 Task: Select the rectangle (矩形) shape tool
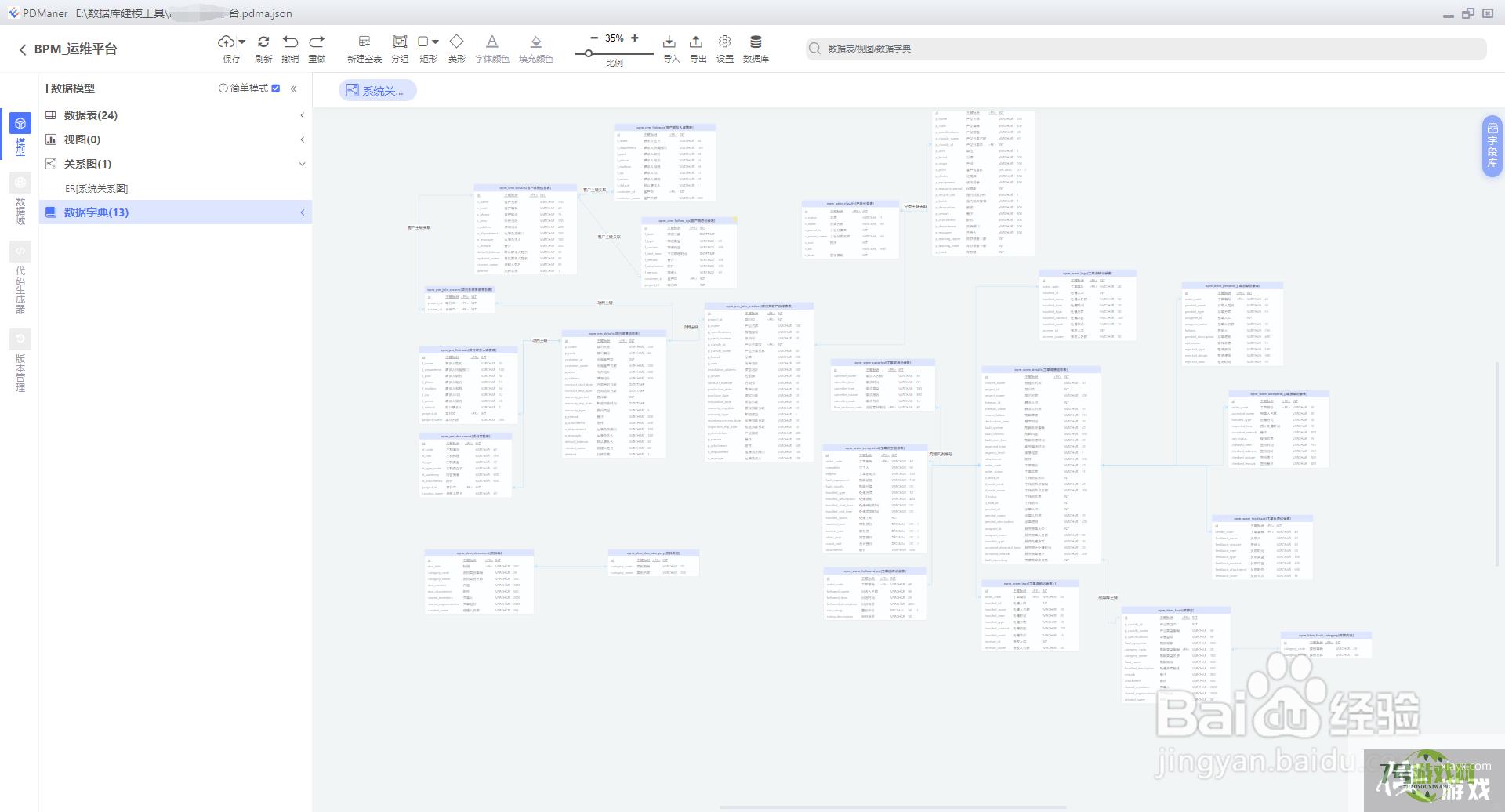423,42
